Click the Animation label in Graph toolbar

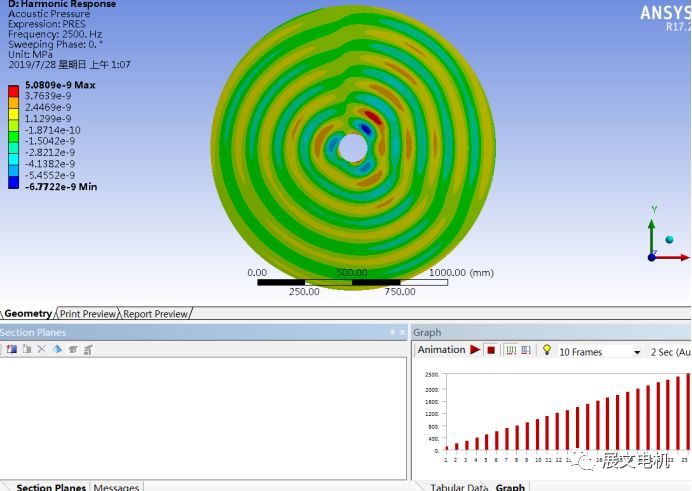pyautogui.click(x=441, y=350)
